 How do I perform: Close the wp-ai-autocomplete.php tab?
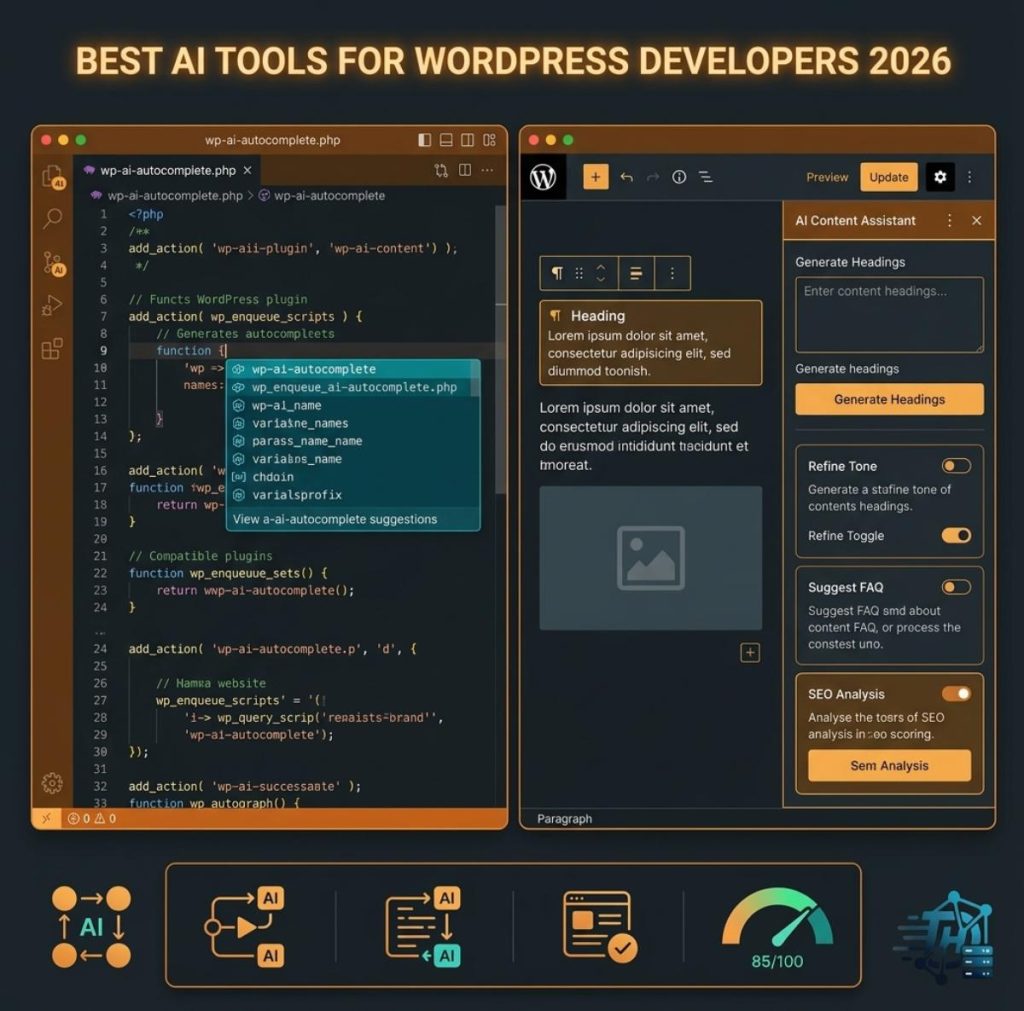coord(248,170)
